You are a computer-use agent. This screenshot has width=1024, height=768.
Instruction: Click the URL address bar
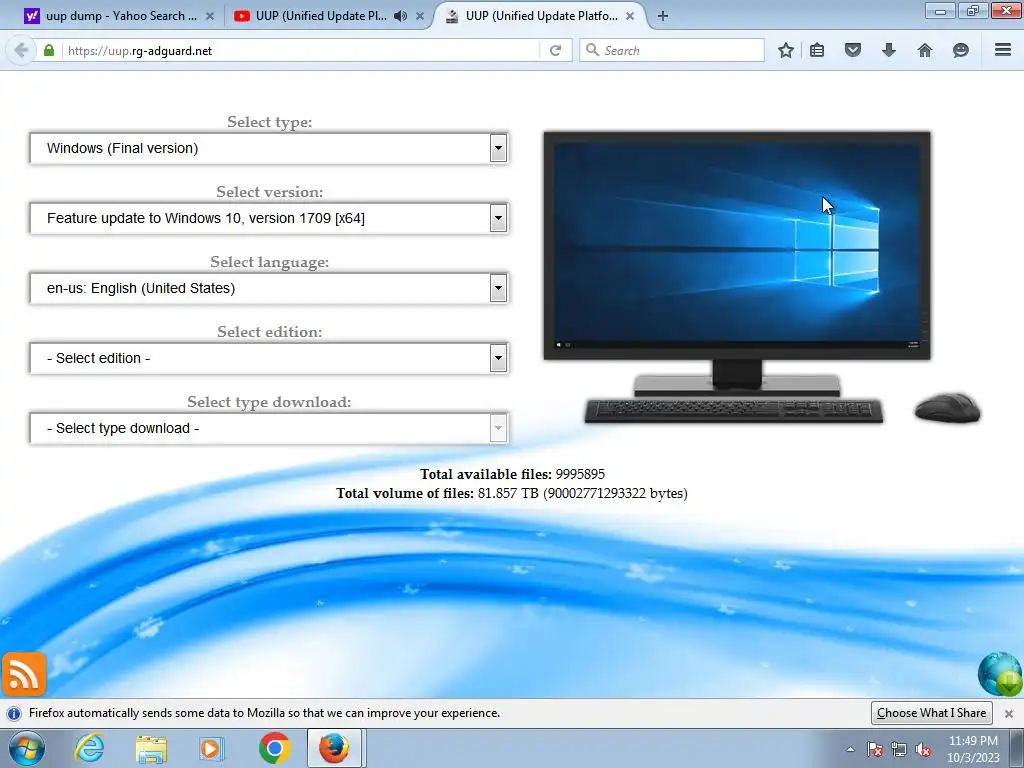(x=300, y=50)
